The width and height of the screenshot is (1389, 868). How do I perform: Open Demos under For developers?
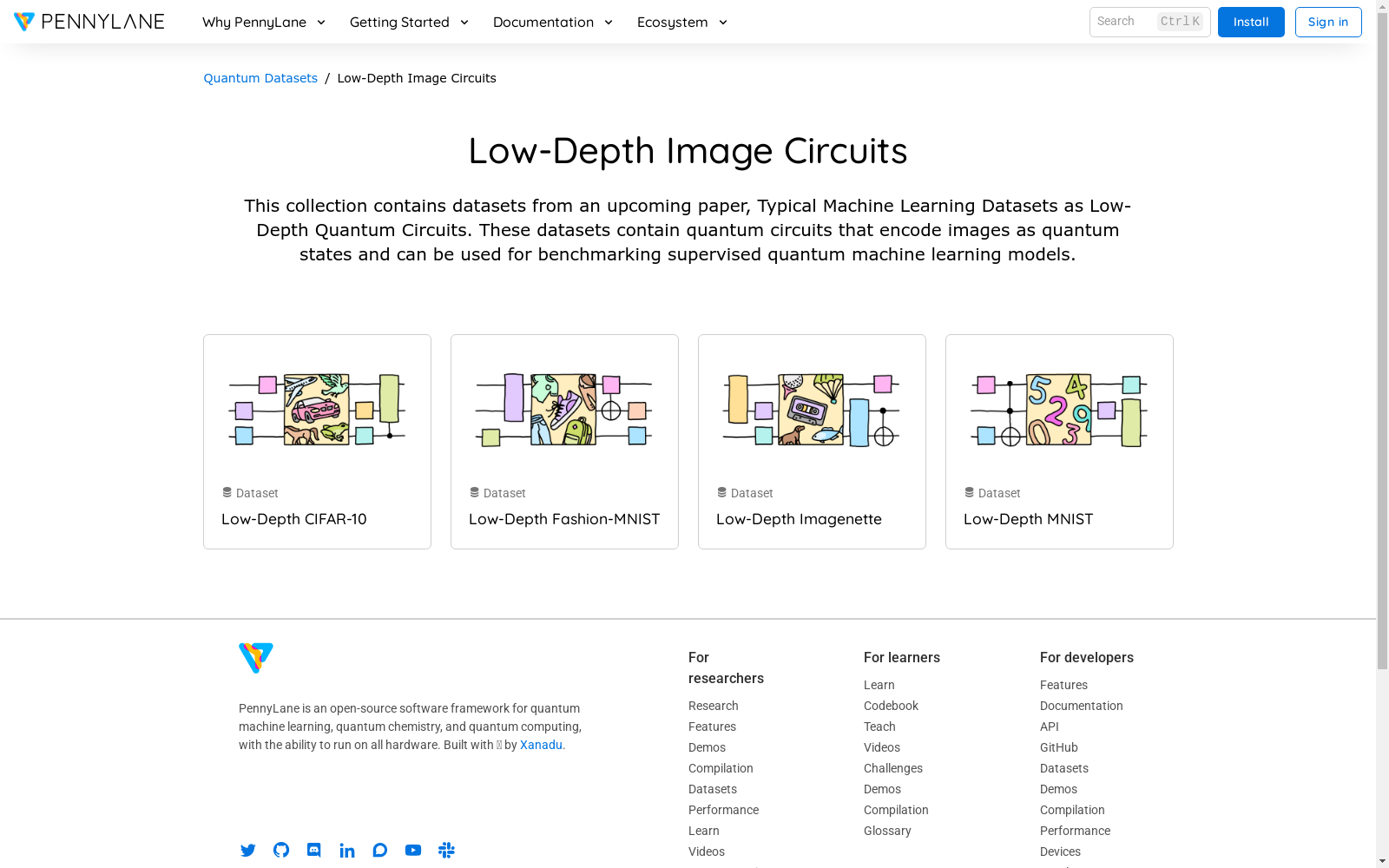pos(1058,789)
